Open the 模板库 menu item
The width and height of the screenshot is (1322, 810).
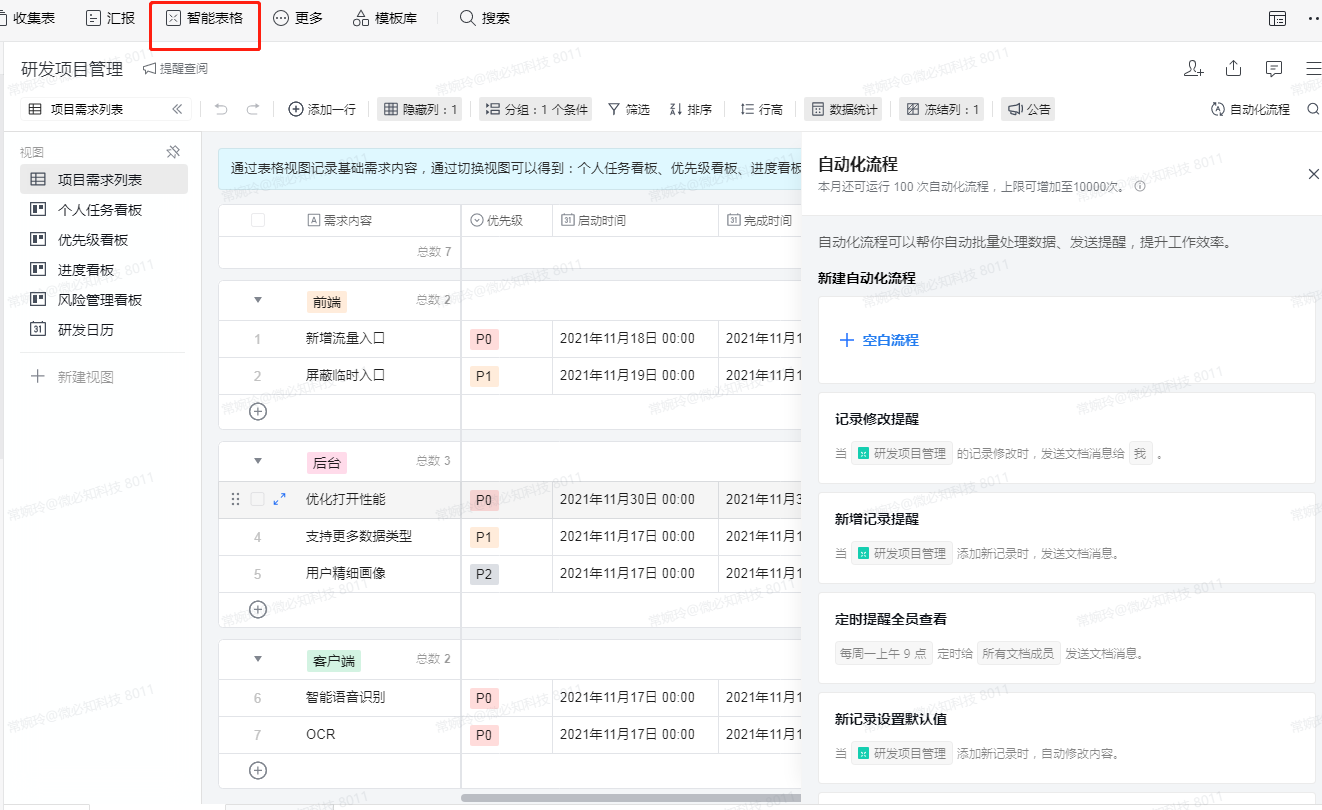coord(385,17)
